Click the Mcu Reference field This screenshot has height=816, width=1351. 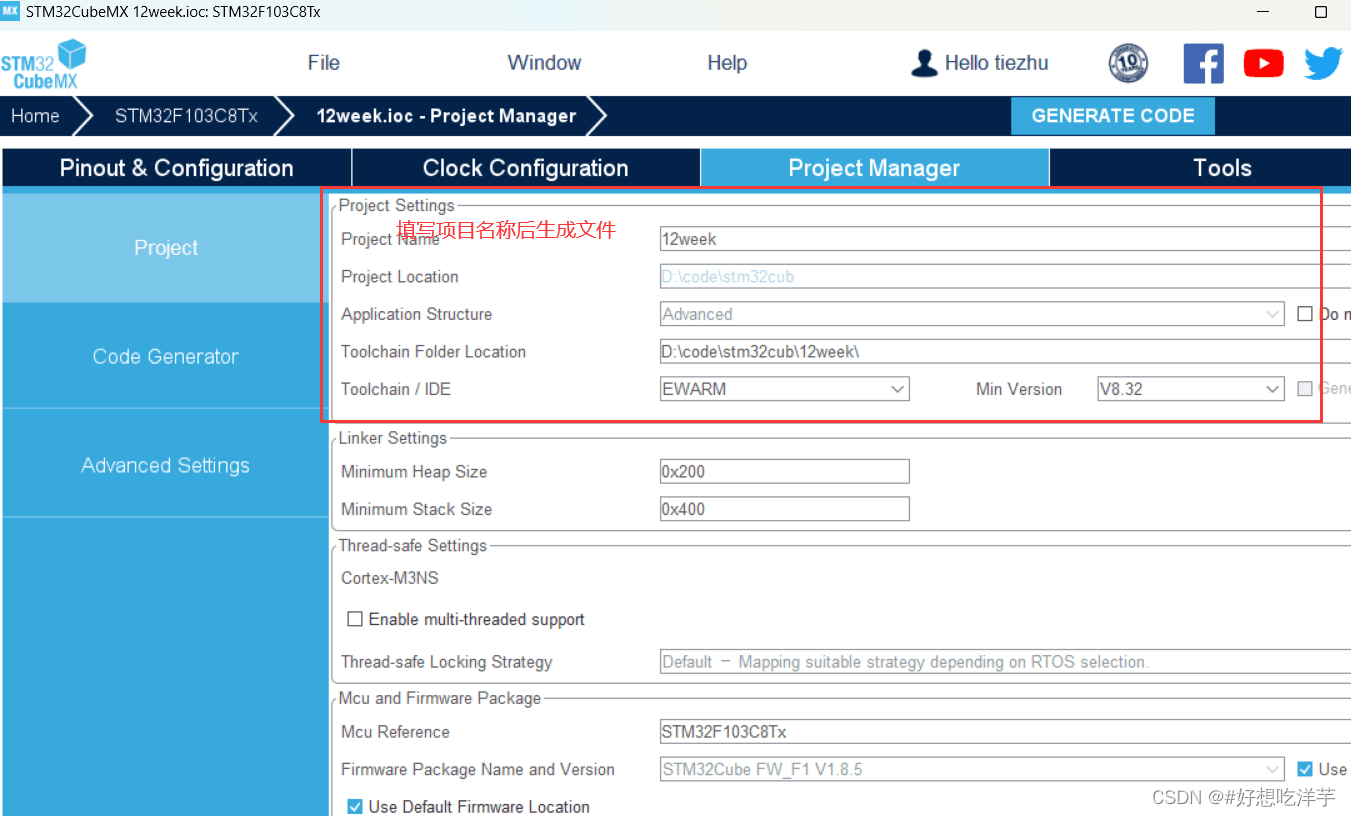(x=1005, y=732)
